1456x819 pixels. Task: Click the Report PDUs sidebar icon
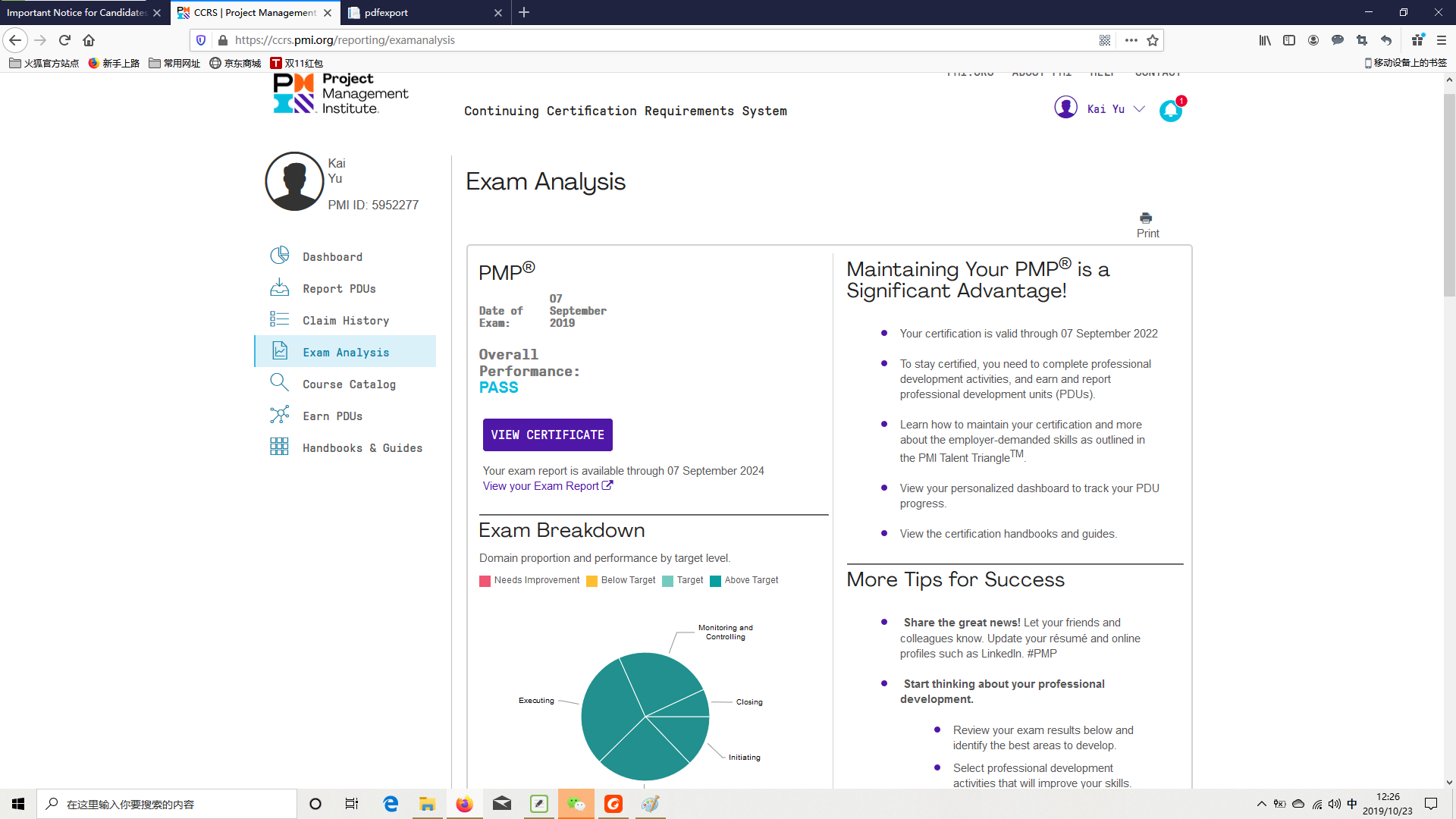279,289
